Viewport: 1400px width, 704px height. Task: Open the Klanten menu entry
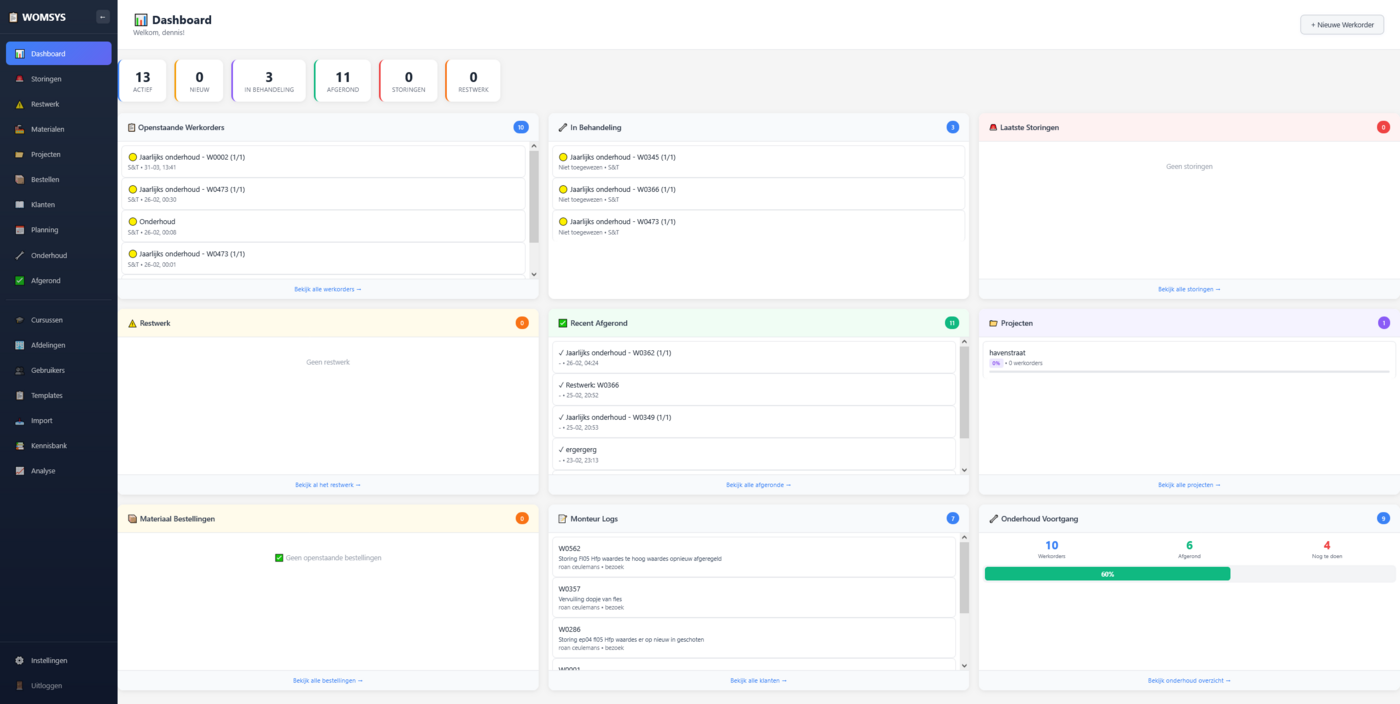point(44,204)
